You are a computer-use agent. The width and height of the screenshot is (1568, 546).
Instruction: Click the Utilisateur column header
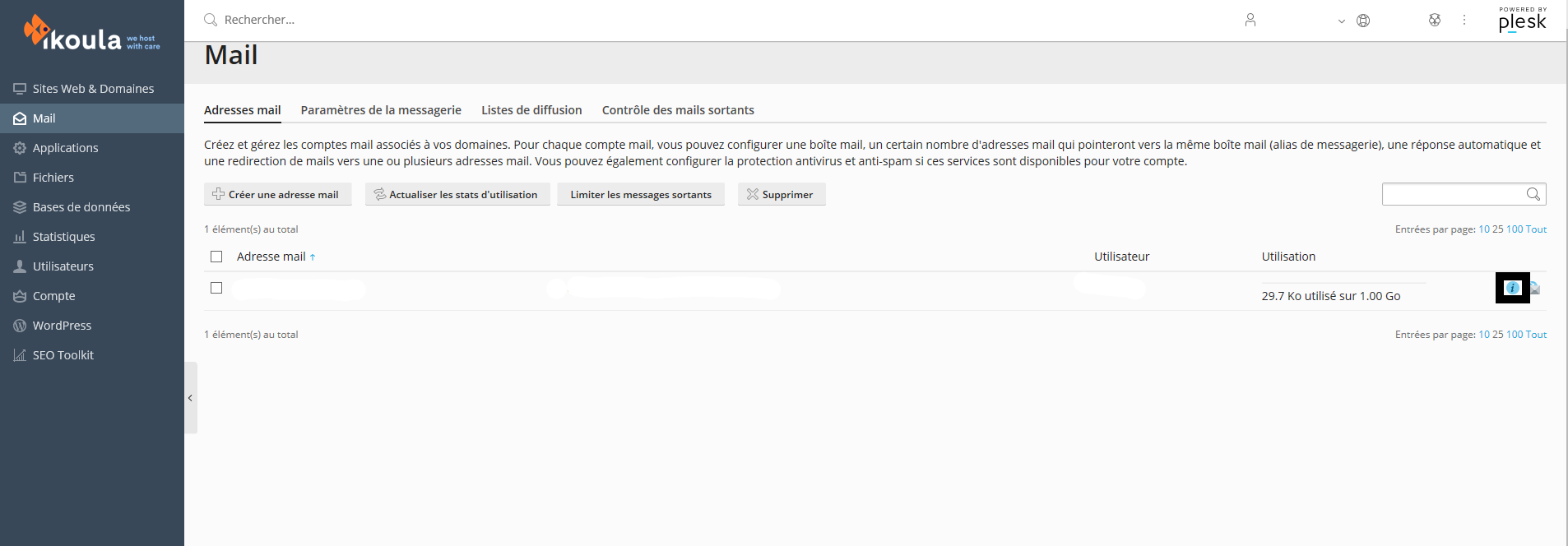(1121, 257)
